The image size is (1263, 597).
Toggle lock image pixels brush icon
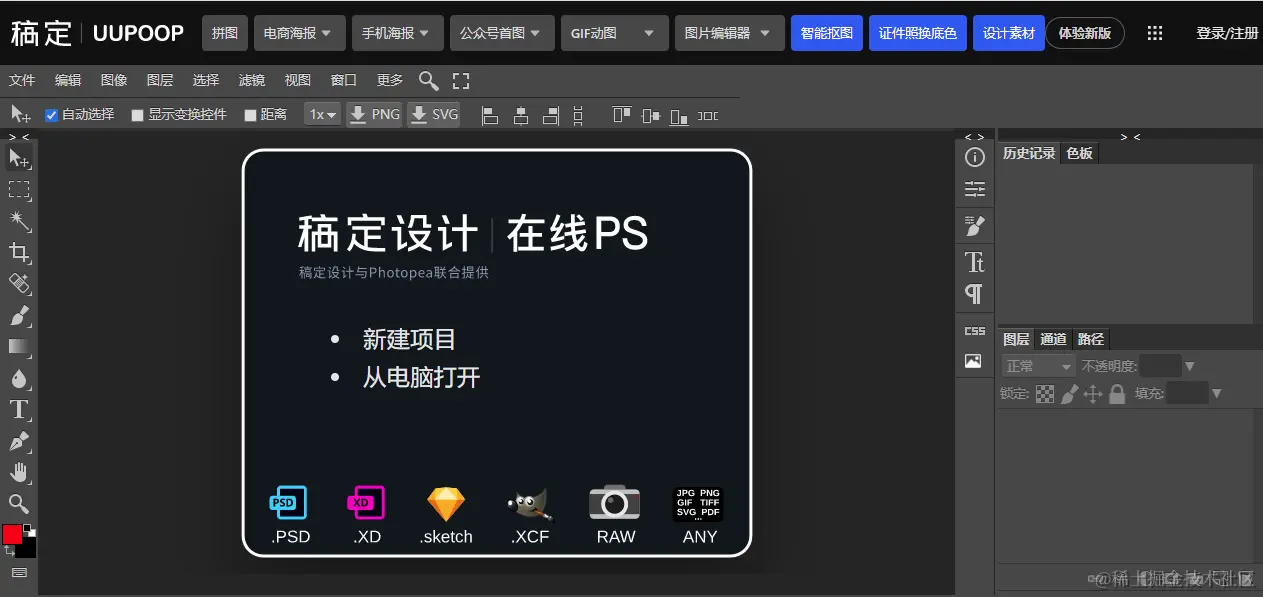pos(1069,394)
